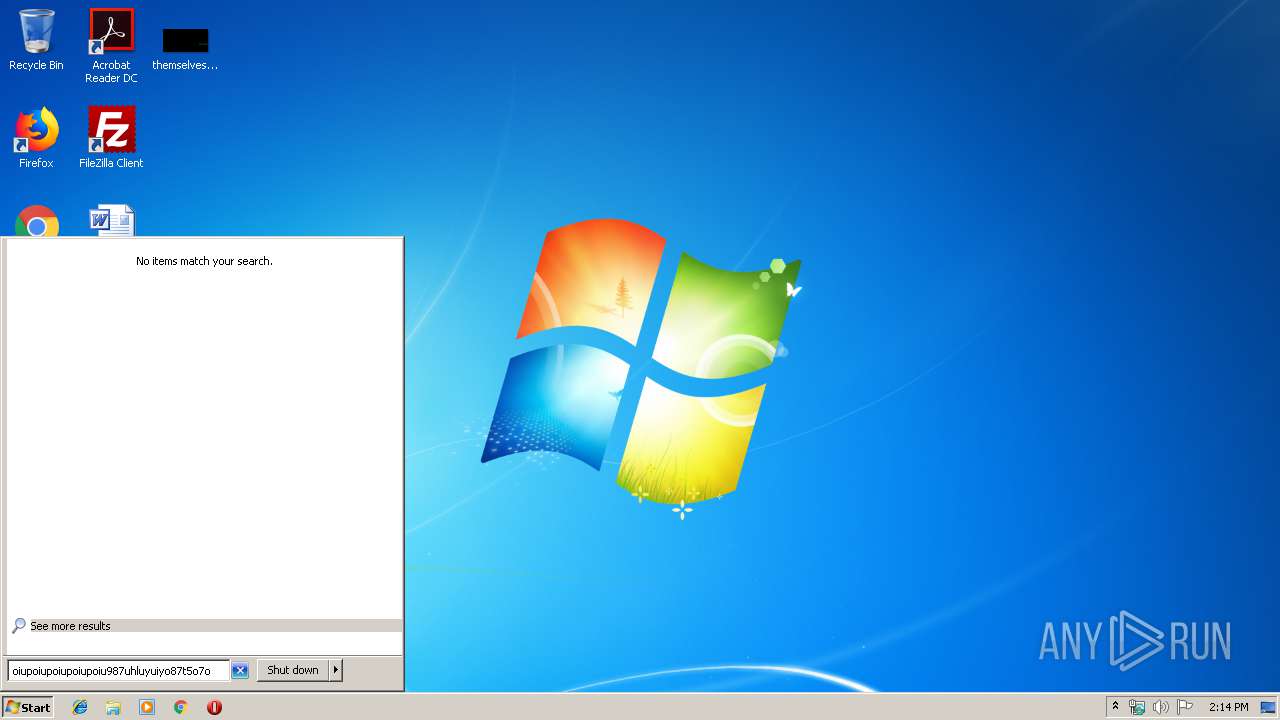Open the Recycle Bin desktop icon
Screen dimensions: 1280x720
tap(36, 40)
